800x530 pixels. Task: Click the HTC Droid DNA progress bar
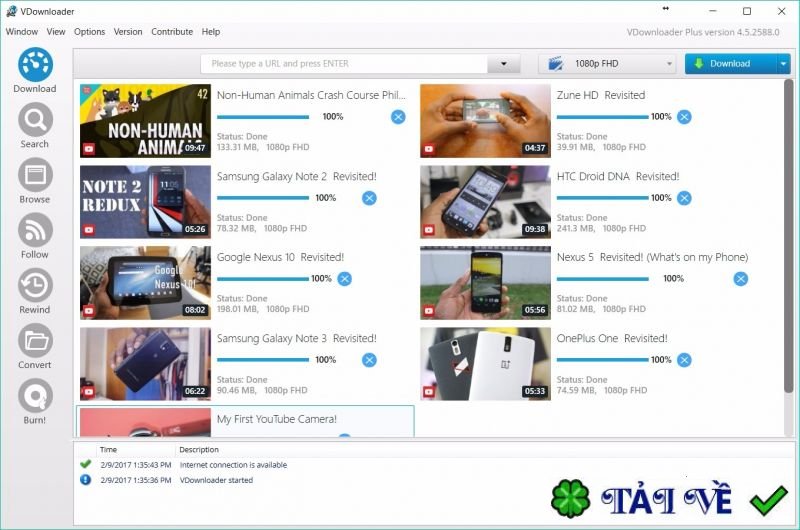coord(602,198)
